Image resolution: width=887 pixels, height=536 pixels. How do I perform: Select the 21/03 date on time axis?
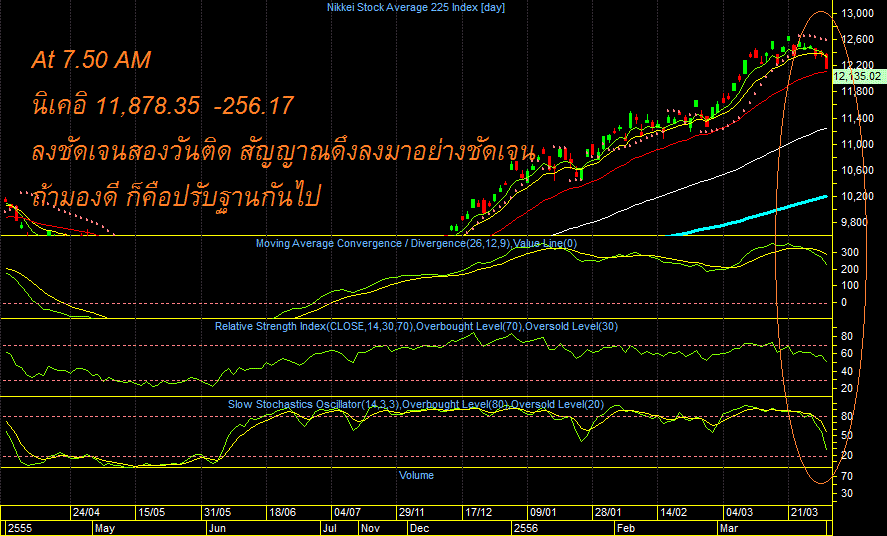(x=804, y=512)
